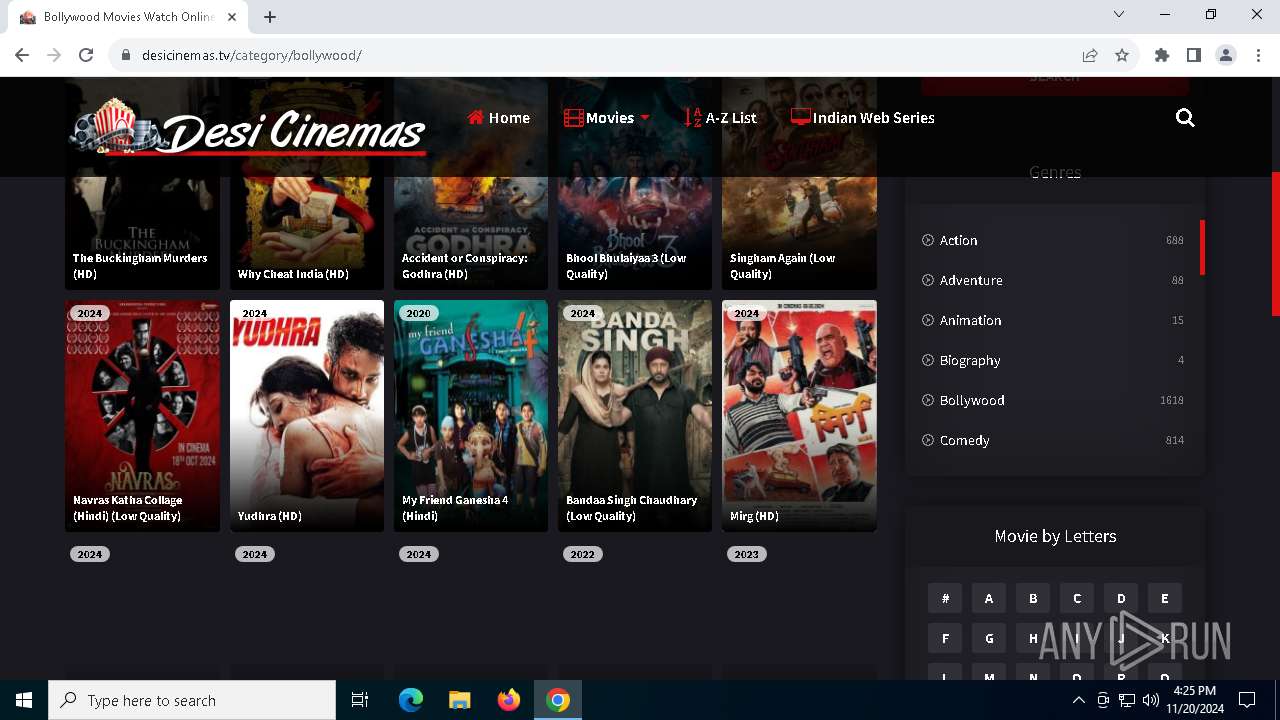The height and width of the screenshot is (720, 1280).
Task: Open a new browser tab with plus
Action: point(270,17)
